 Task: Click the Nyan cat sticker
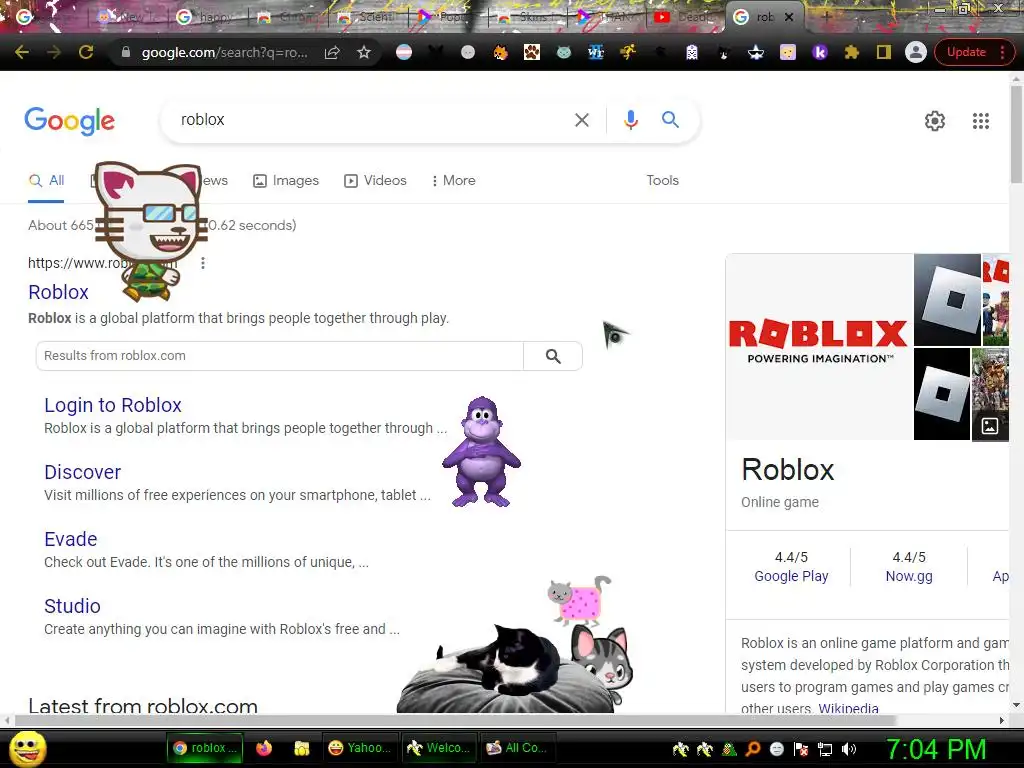point(580,600)
